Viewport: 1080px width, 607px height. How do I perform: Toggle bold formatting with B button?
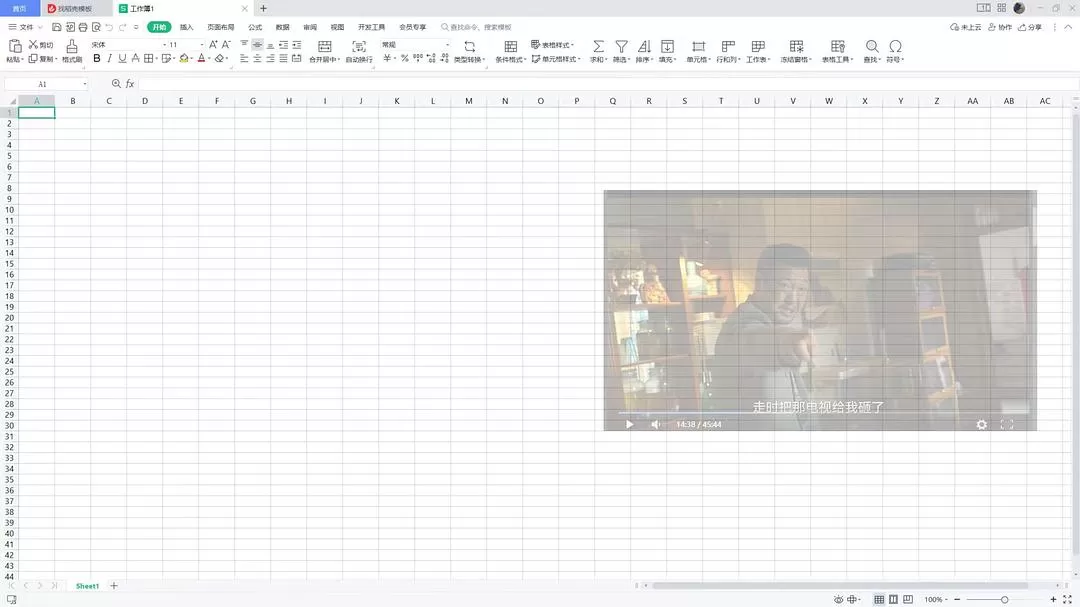click(x=97, y=59)
